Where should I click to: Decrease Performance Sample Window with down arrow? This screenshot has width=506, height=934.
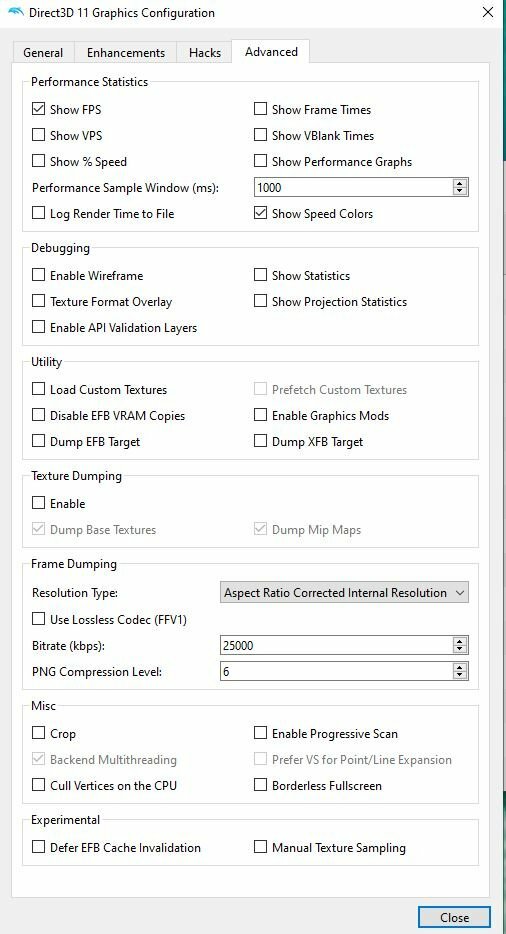point(460,192)
